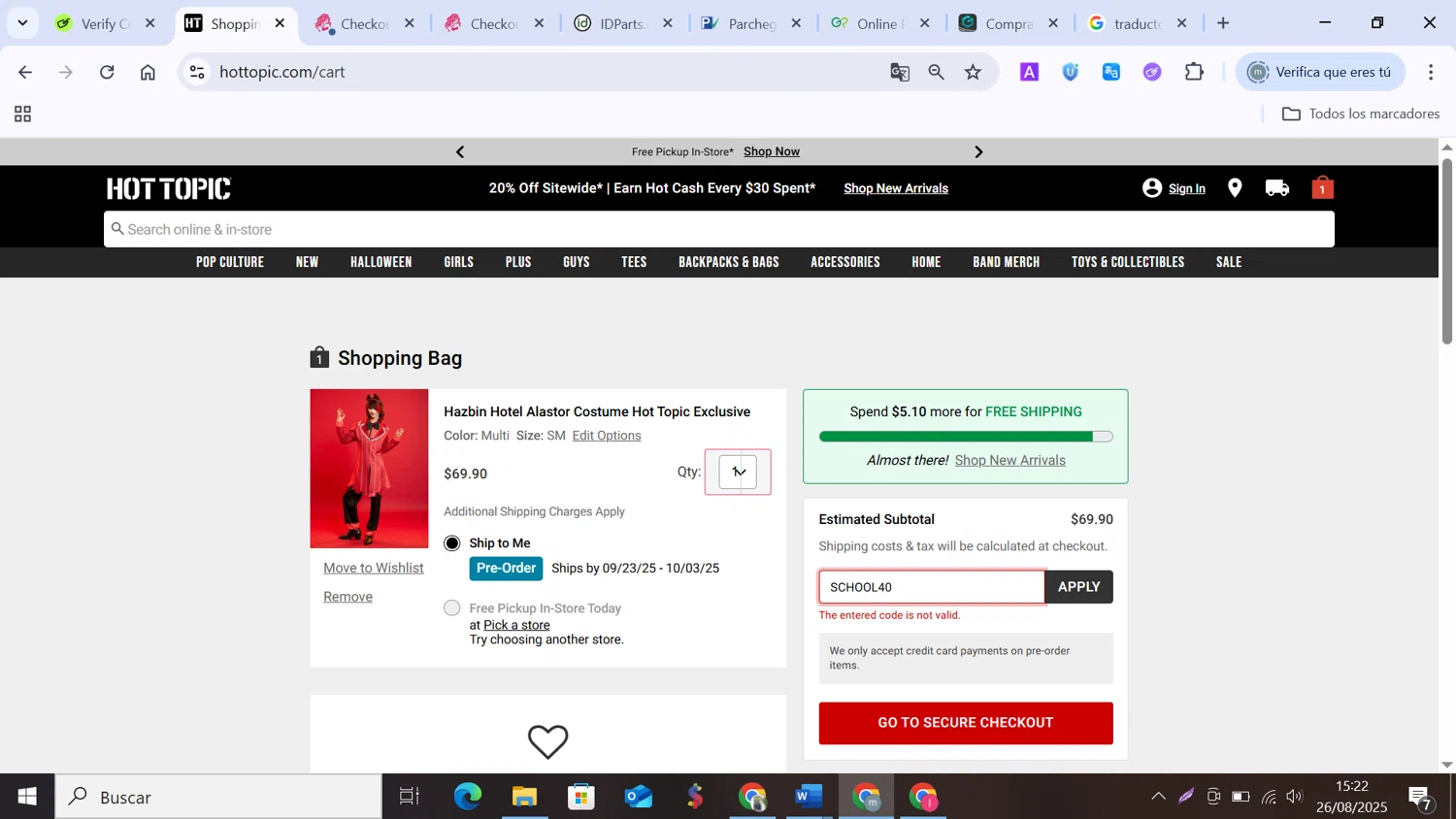Open the tab search dropdown arrow
The image size is (1456, 819).
22,23
